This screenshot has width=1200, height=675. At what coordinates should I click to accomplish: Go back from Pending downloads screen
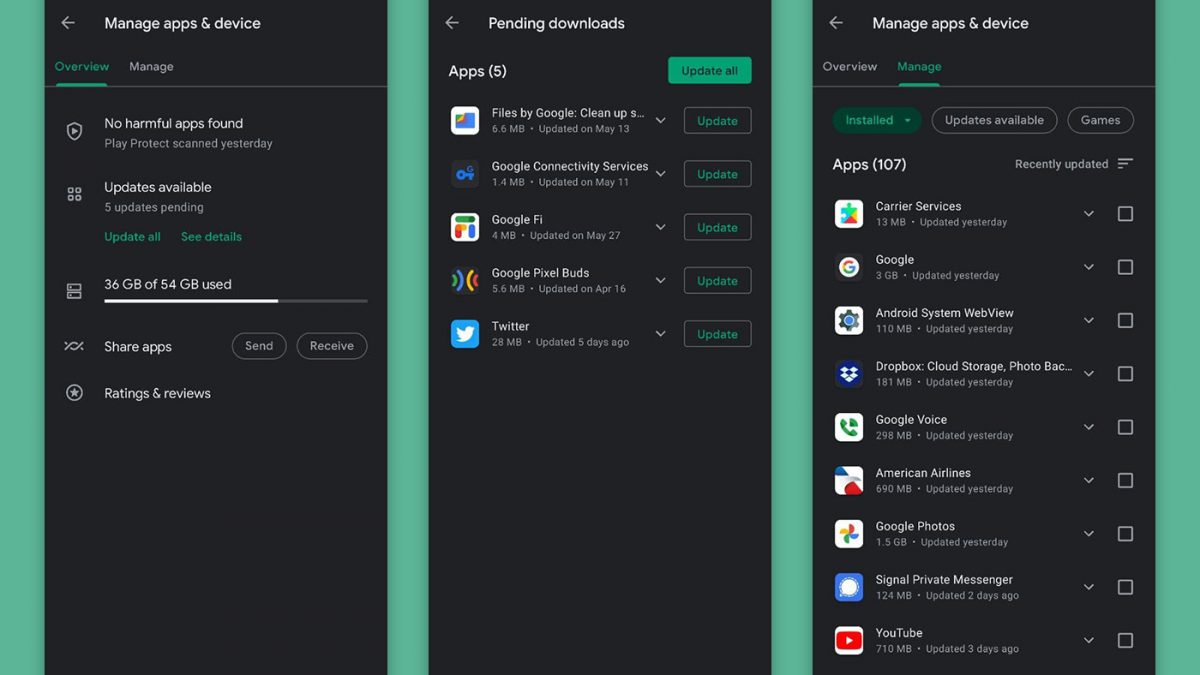coord(452,23)
